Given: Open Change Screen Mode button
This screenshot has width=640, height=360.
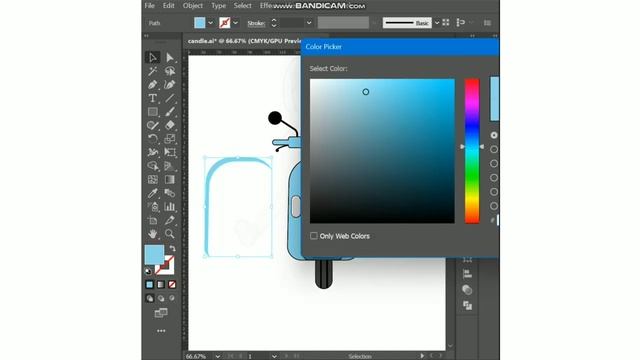Looking at the screenshot, I should 161,313.
